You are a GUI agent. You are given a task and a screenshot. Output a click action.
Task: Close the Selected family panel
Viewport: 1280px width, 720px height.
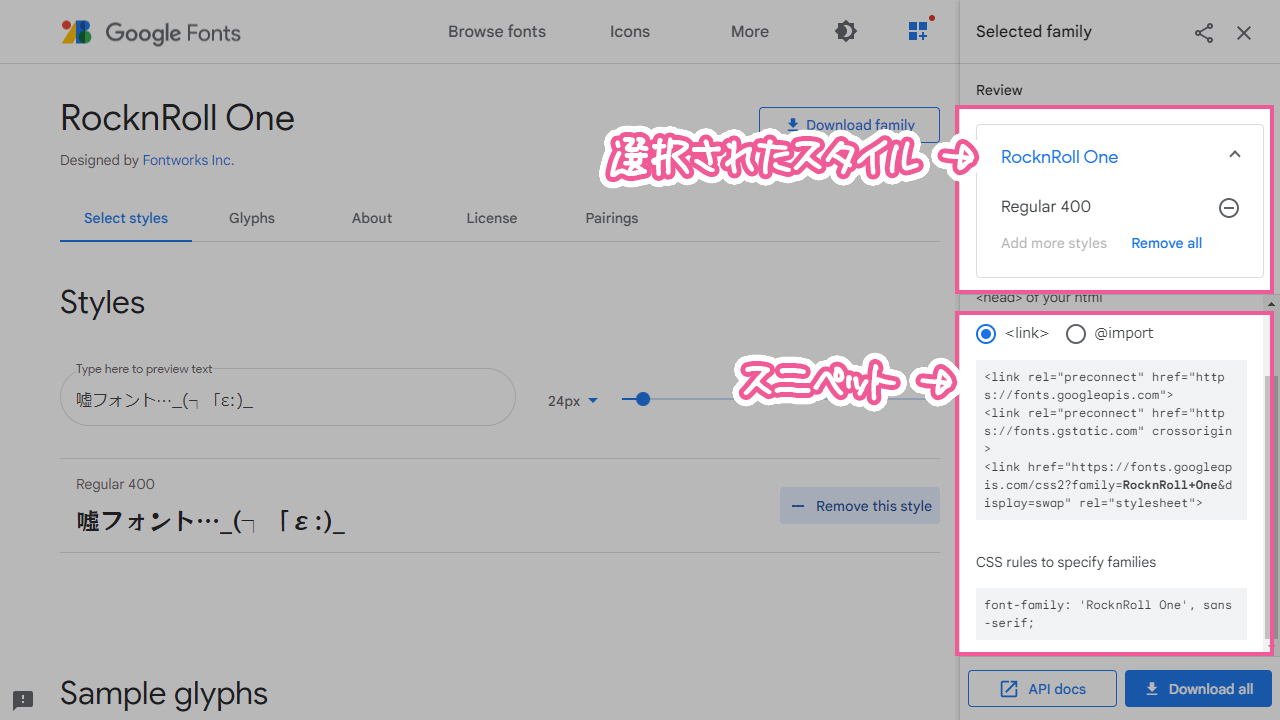[x=1244, y=33]
